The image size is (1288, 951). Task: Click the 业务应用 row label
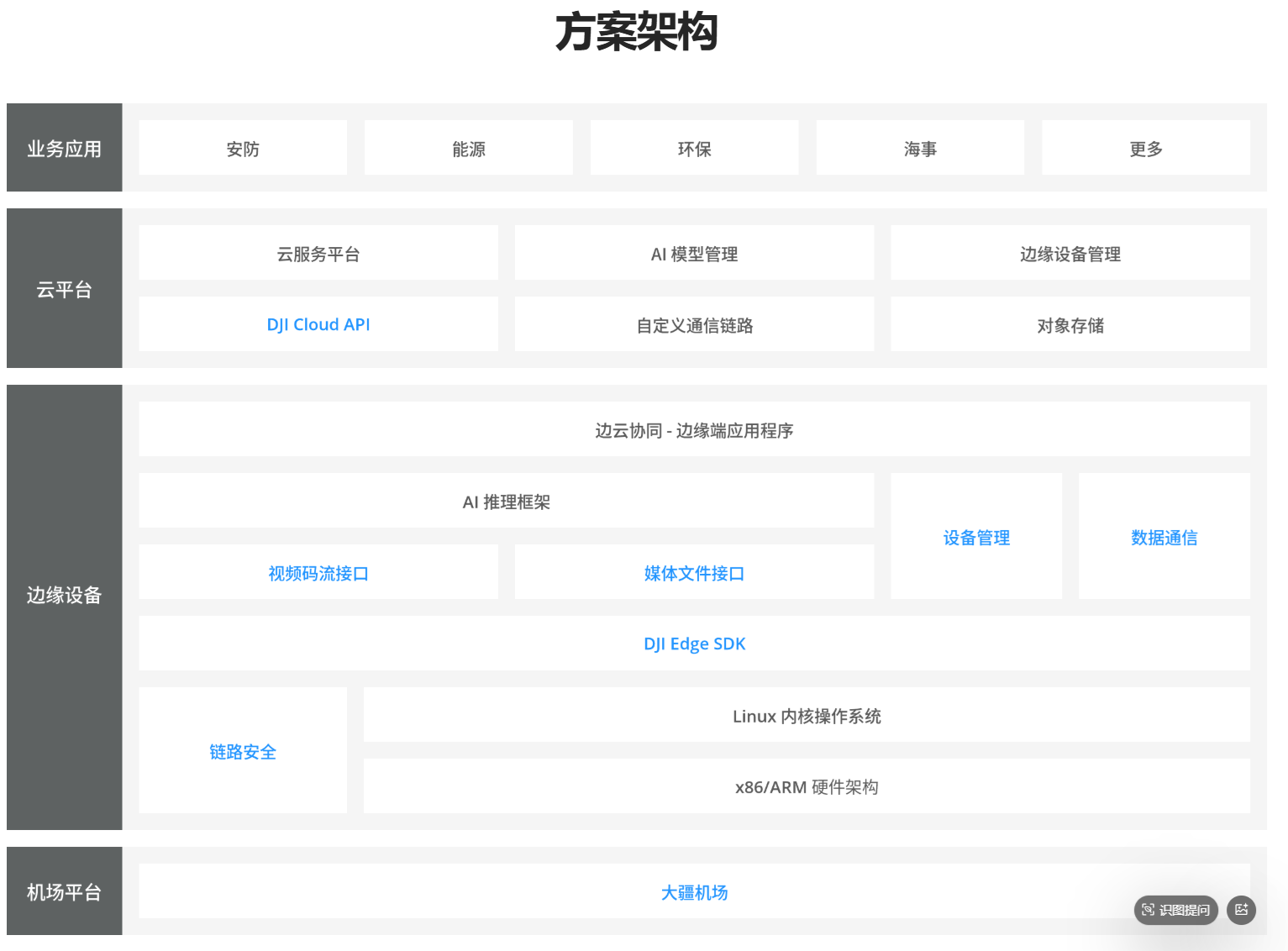[64, 149]
